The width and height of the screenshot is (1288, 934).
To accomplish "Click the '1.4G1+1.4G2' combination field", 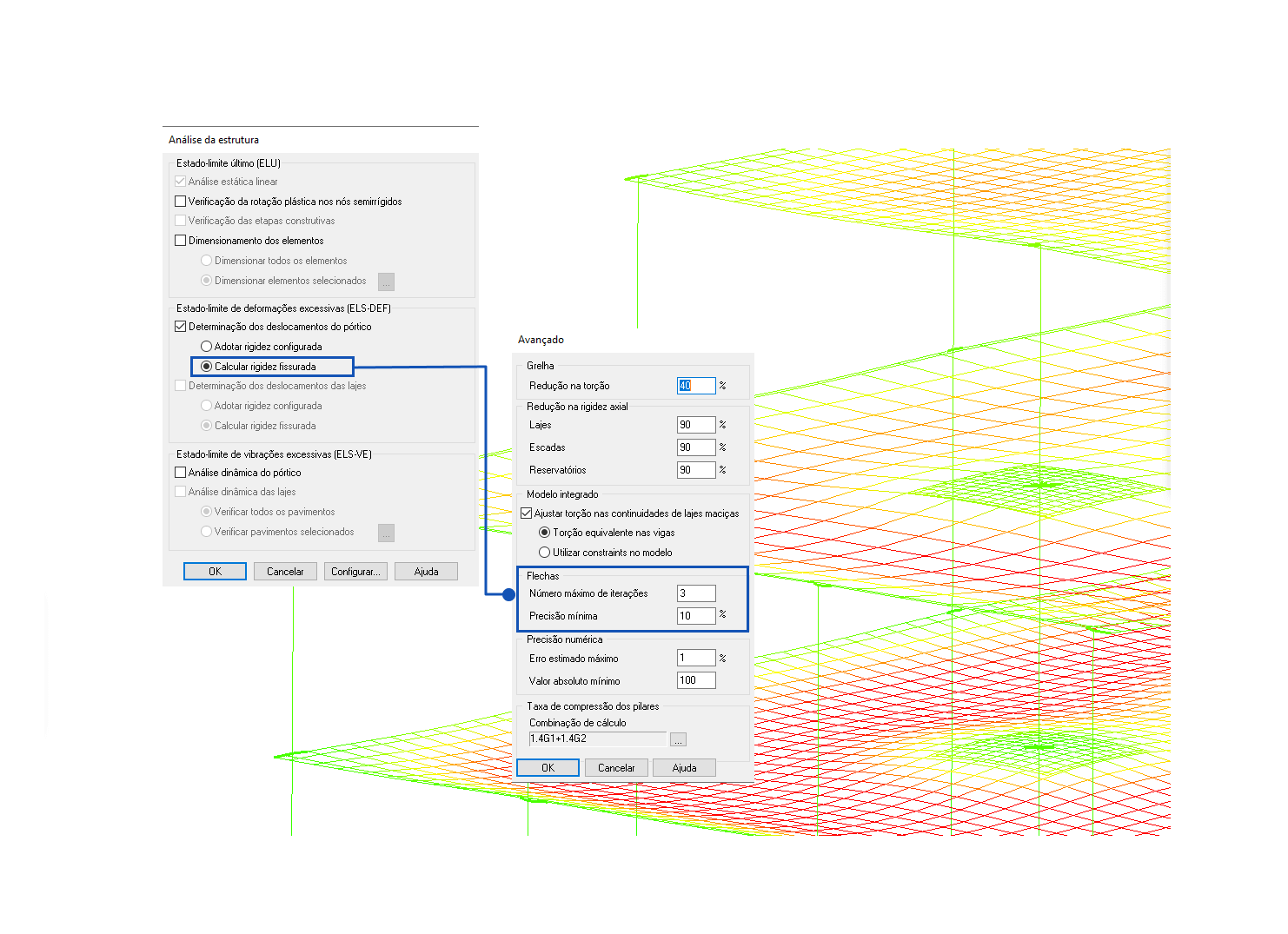I will 598,739.
